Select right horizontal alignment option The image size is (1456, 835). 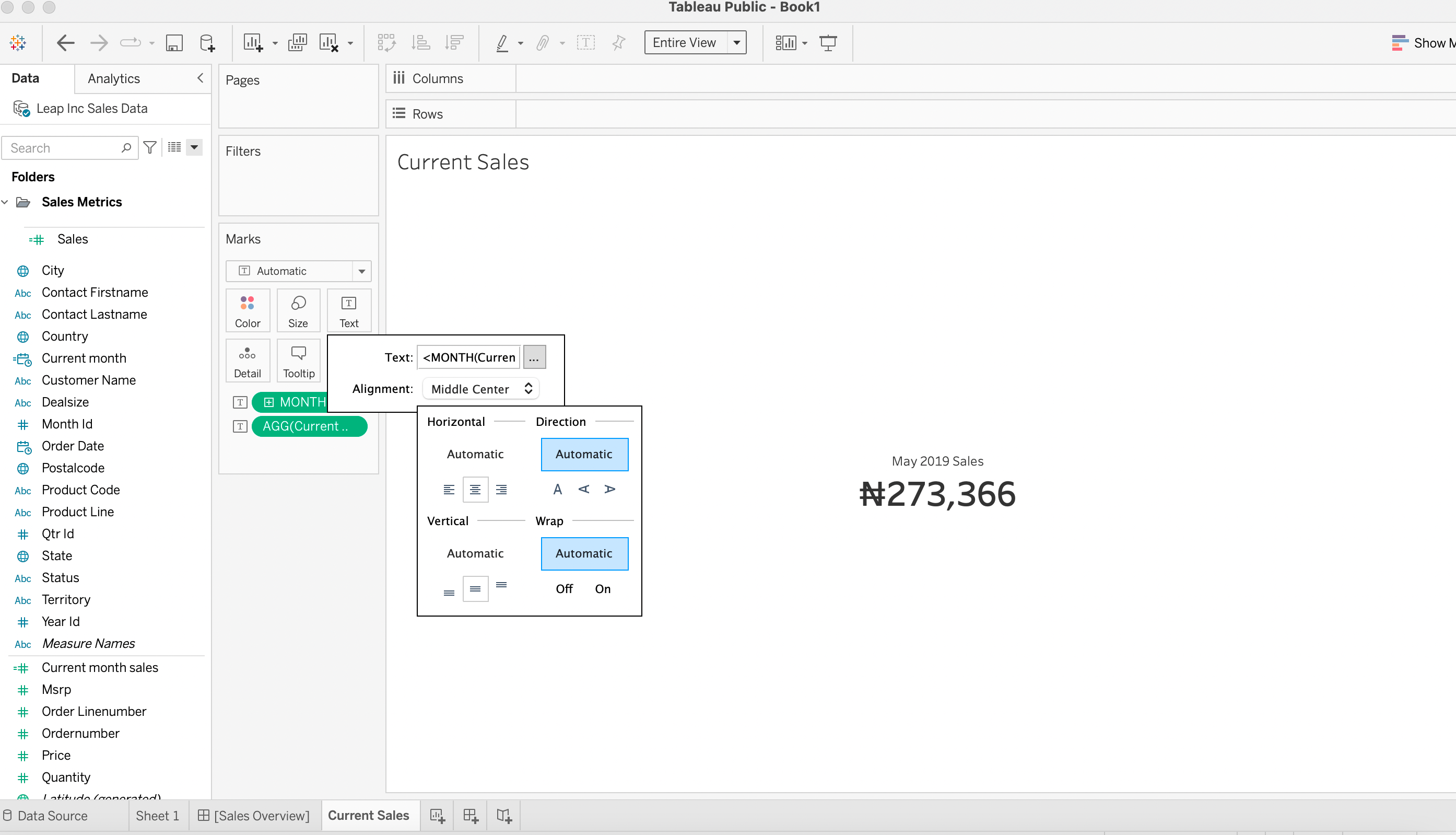501,489
